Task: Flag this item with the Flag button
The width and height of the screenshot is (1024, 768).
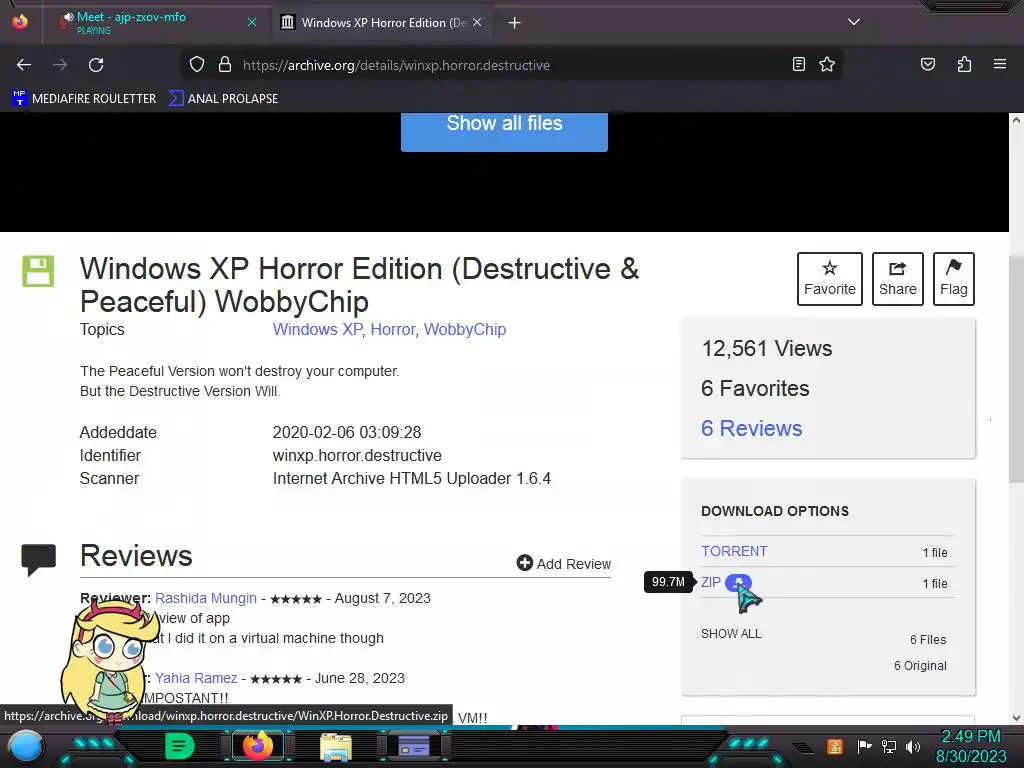Action: (x=953, y=279)
